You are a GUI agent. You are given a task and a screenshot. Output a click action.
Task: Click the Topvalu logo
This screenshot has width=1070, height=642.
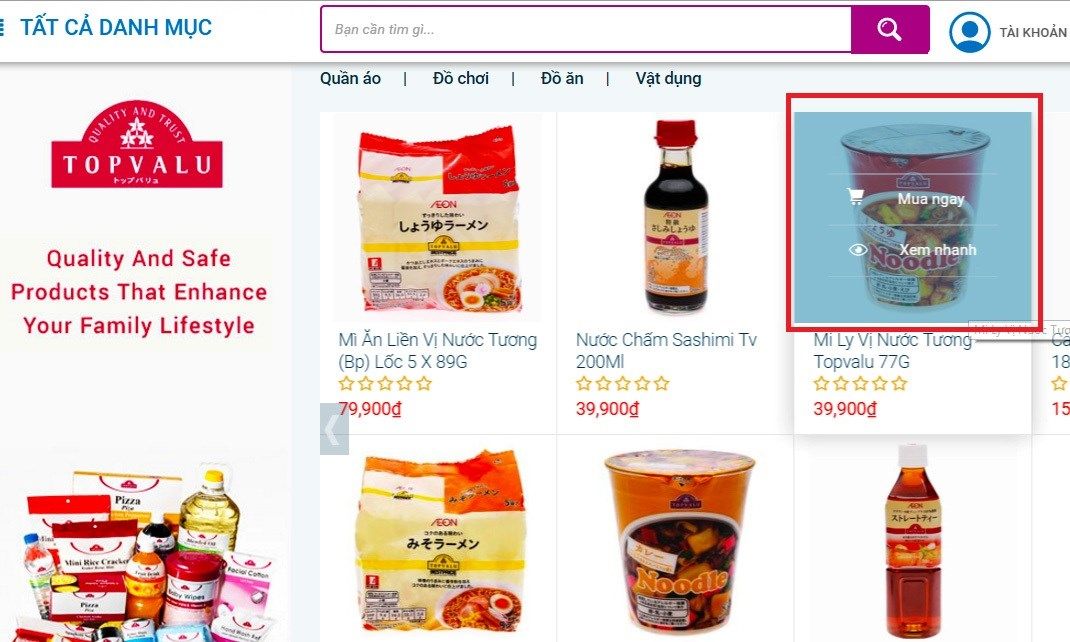137,144
